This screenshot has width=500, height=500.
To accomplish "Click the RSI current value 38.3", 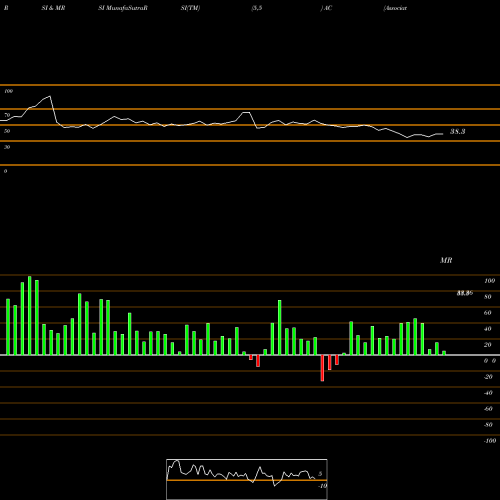I will pos(457,132).
